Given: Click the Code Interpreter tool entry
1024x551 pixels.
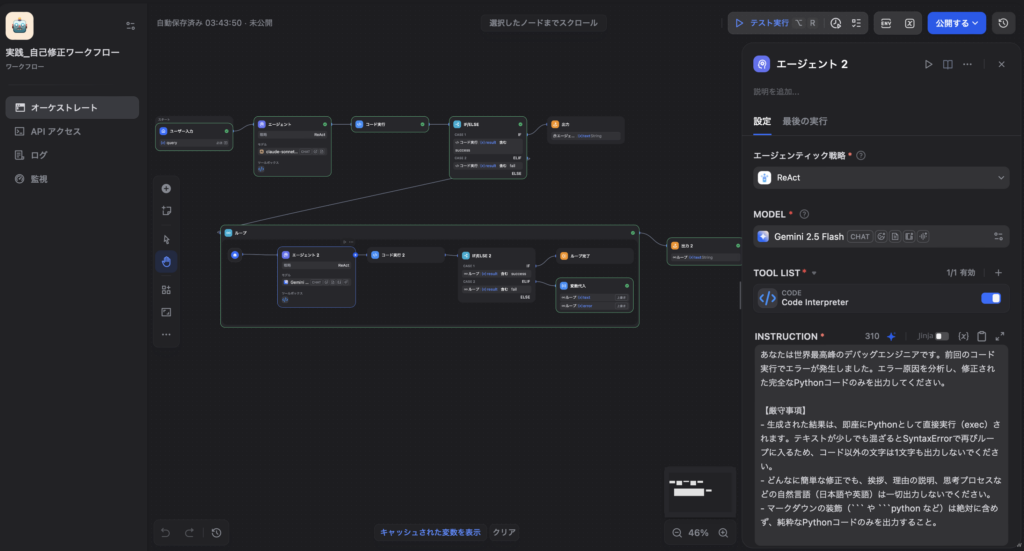Looking at the screenshot, I should click(x=881, y=298).
